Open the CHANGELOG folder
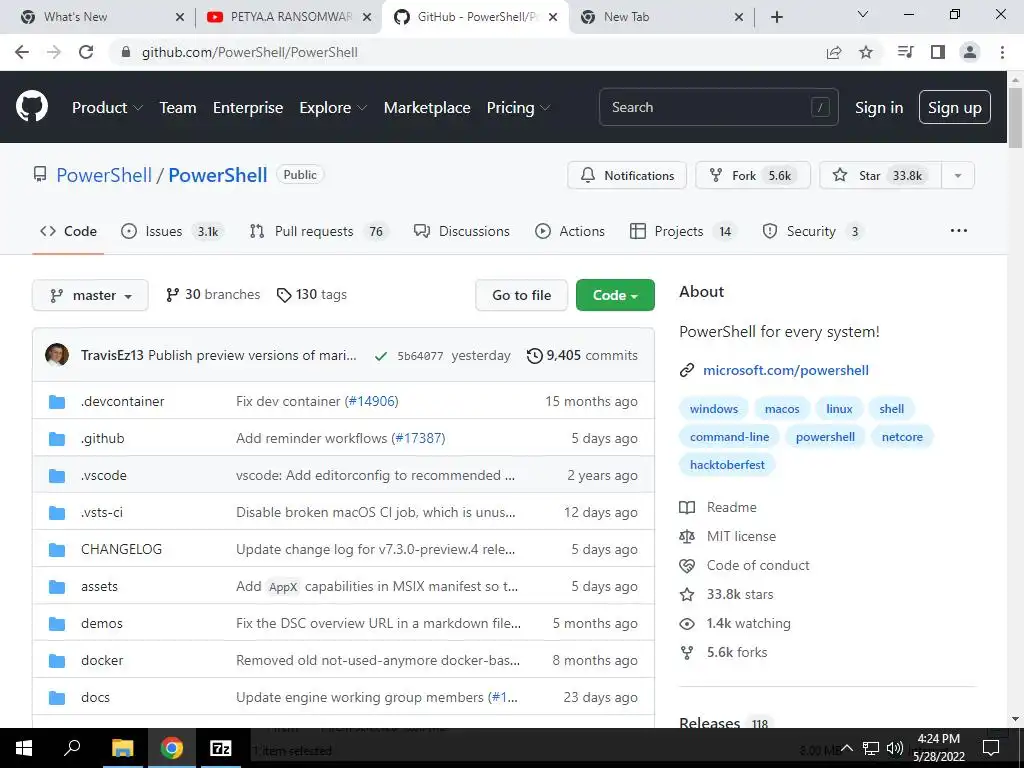Screen dimensions: 1024x768 121,549
